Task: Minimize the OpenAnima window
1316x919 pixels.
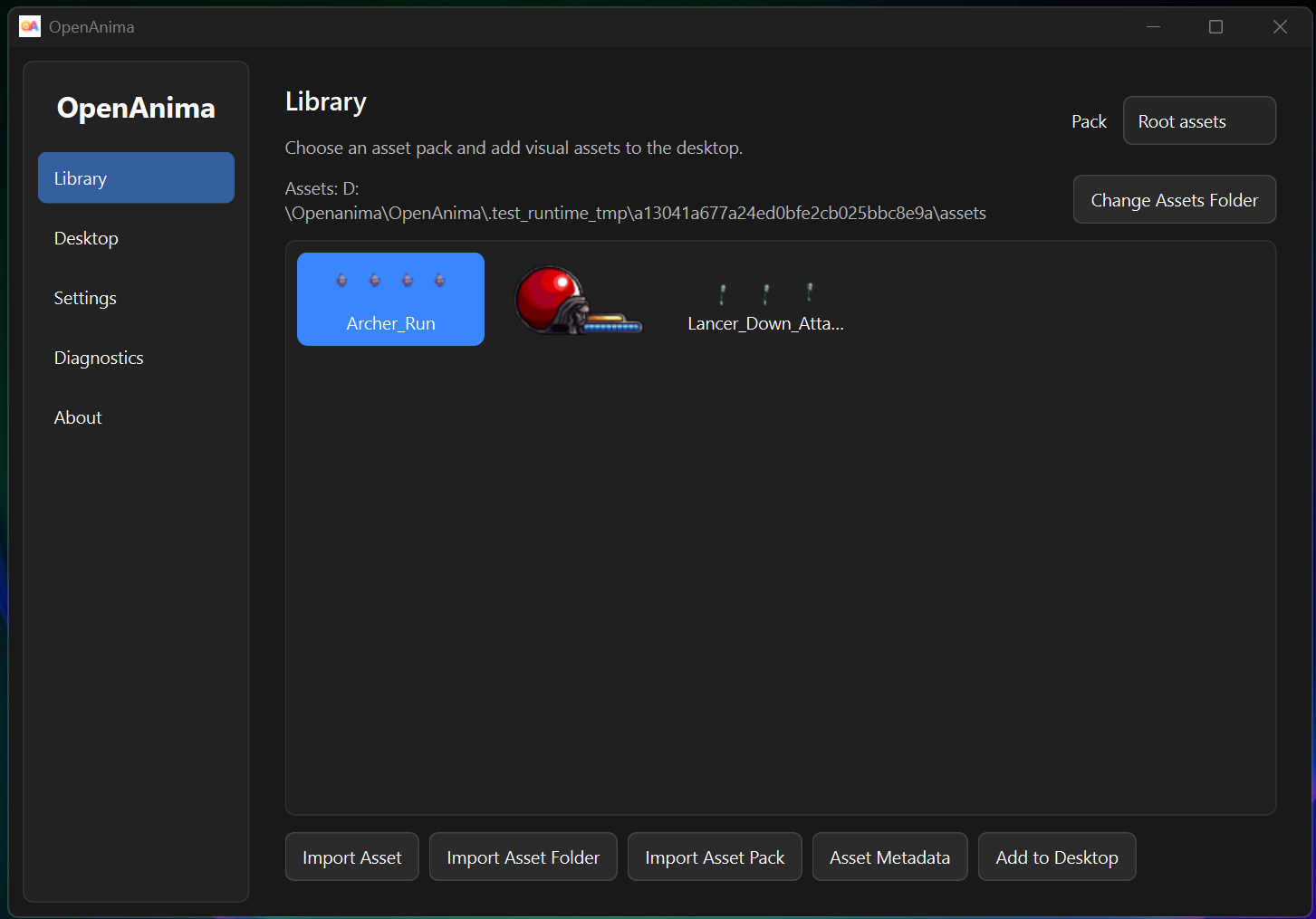Action: [1153, 26]
